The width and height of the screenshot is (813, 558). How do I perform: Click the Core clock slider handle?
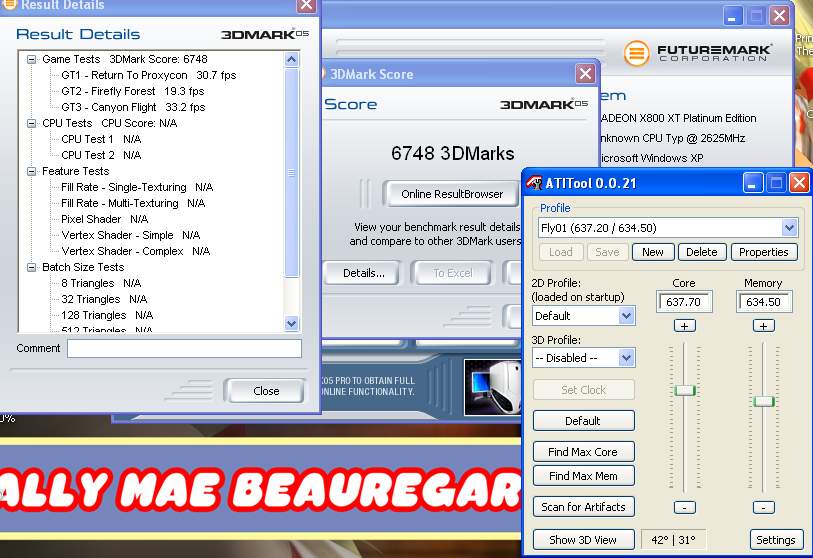pyautogui.click(x=684, y=390)
